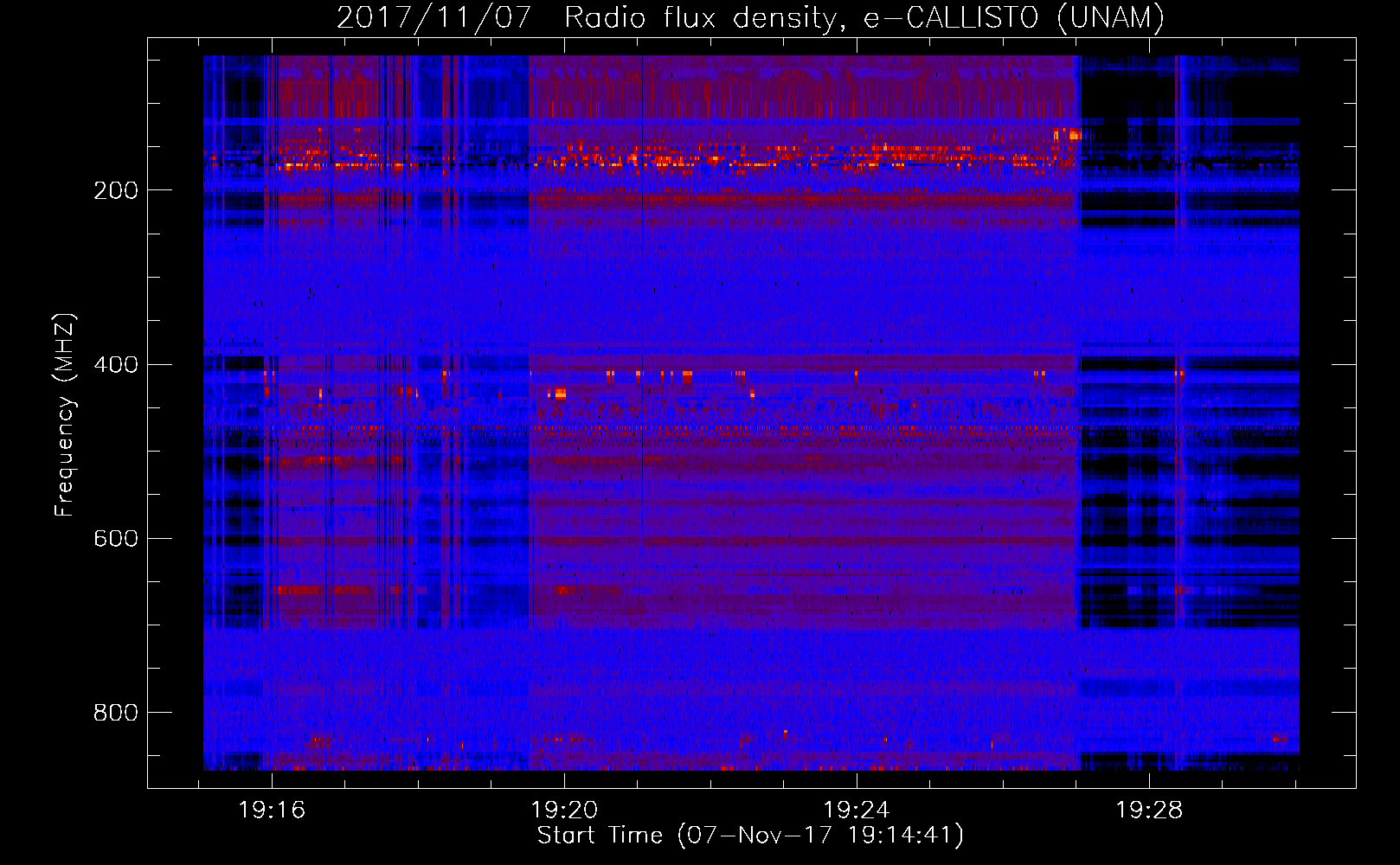Click the 19:16 time tick label
1400x865 pixels.
[272, 811]
